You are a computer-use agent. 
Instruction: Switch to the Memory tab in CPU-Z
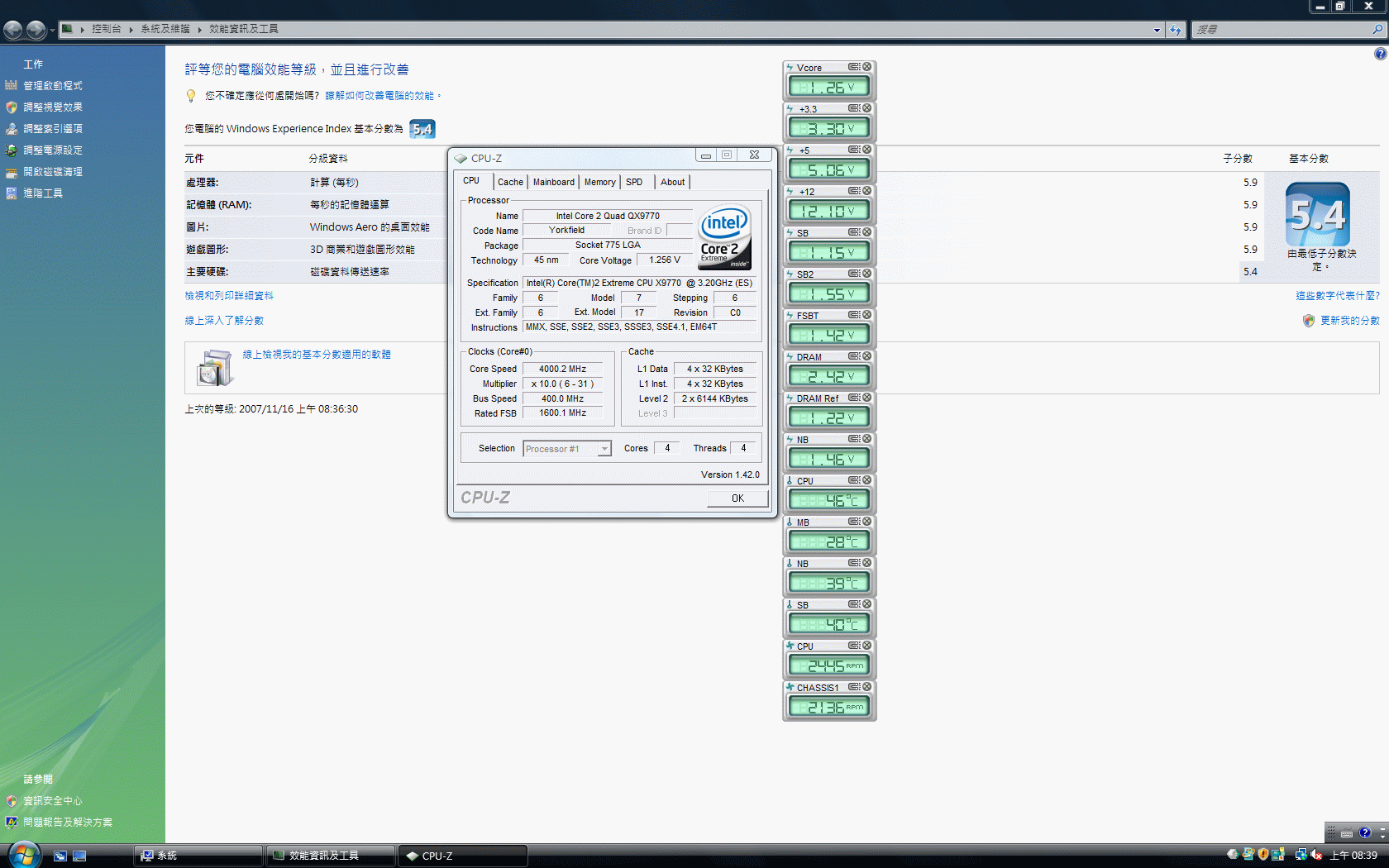coord(599,182)
